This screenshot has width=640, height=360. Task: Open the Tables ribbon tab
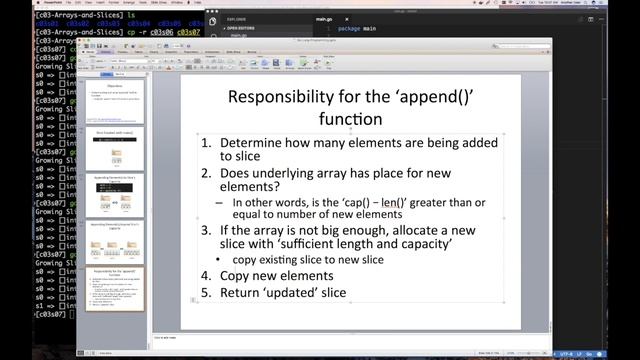pos(139,52)
